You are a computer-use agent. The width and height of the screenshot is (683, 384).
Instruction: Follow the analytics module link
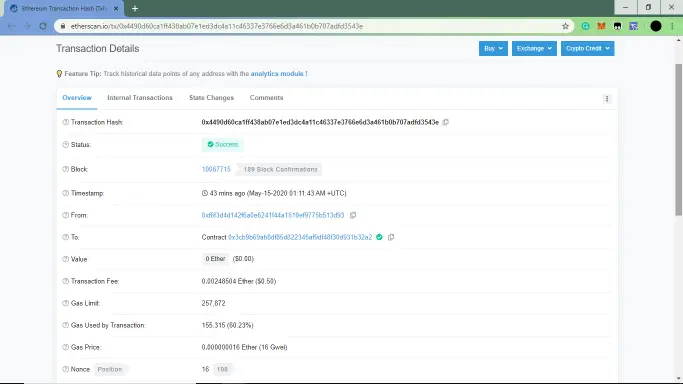point(279,74)
